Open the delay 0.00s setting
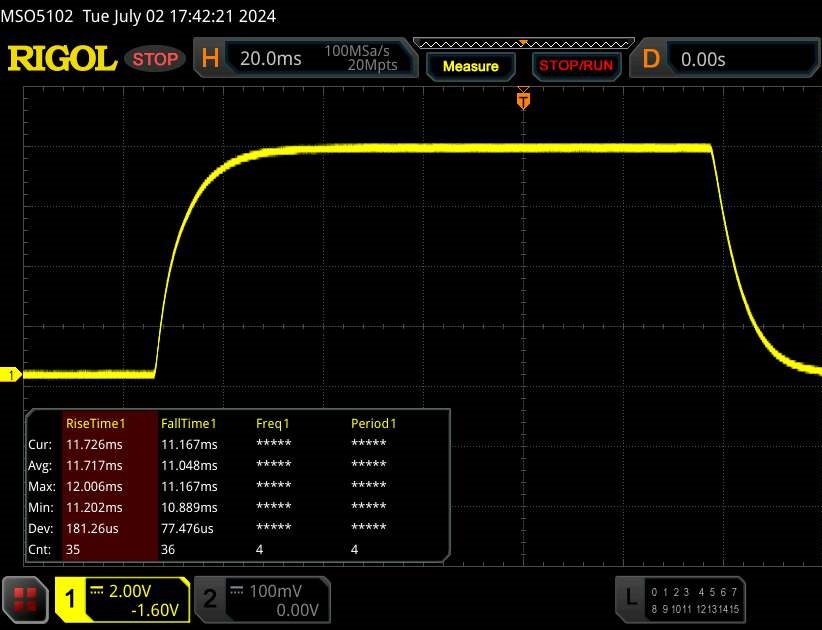This screenshot has height=630, width=822. [x=703, y=59]
